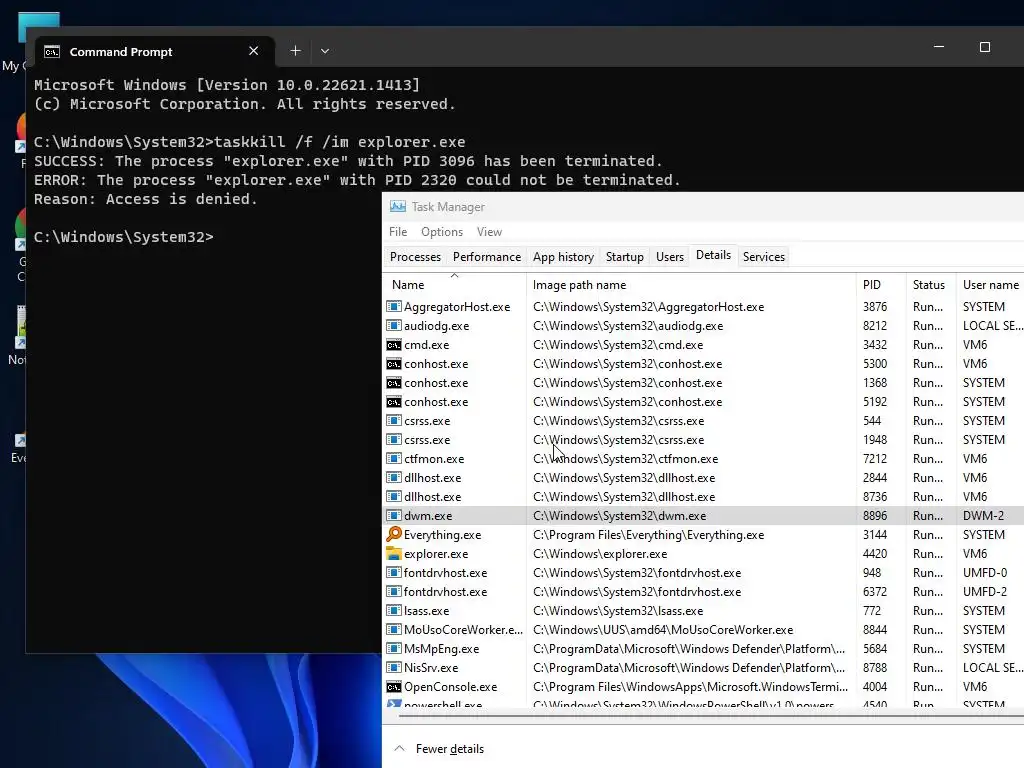
Task: Click UMFD-0 user name cell
Action: point(985,573)
